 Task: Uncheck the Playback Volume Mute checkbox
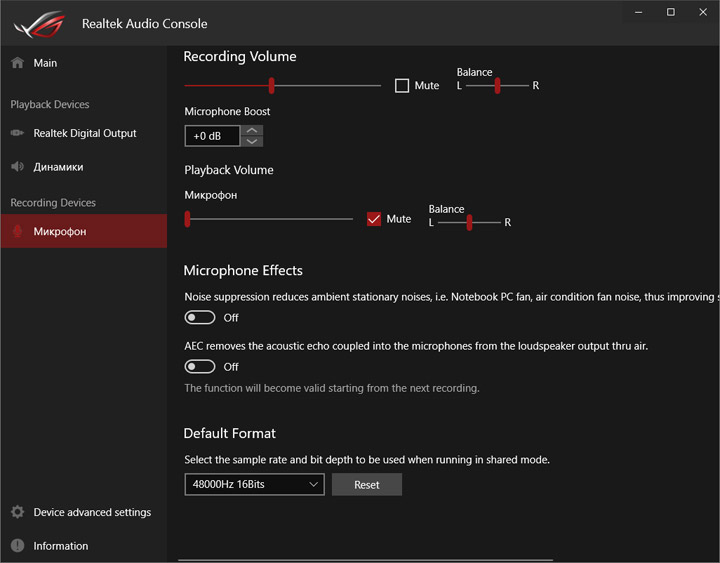point(374,219)
